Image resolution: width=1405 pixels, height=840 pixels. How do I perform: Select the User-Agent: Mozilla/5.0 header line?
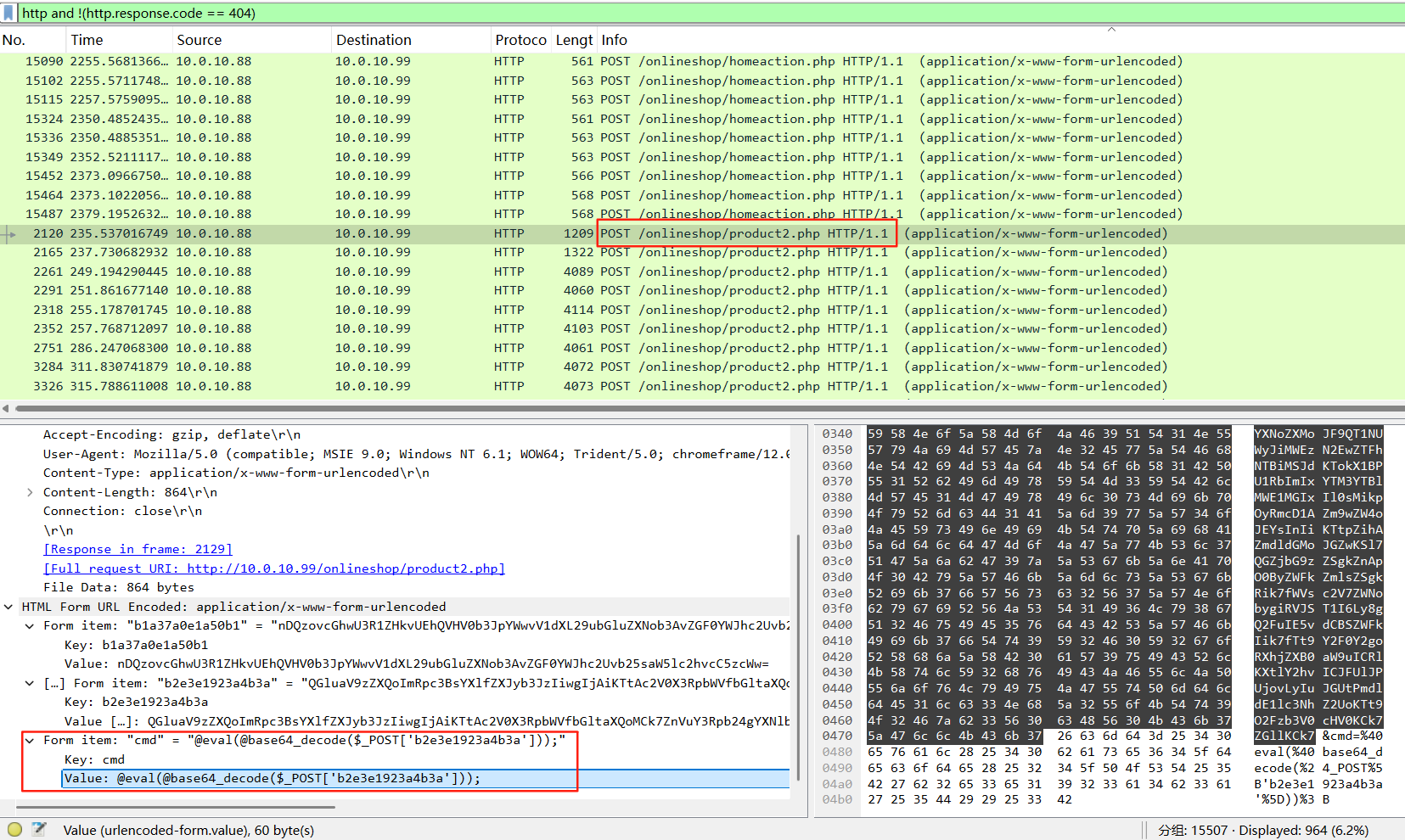pos(416,454)
